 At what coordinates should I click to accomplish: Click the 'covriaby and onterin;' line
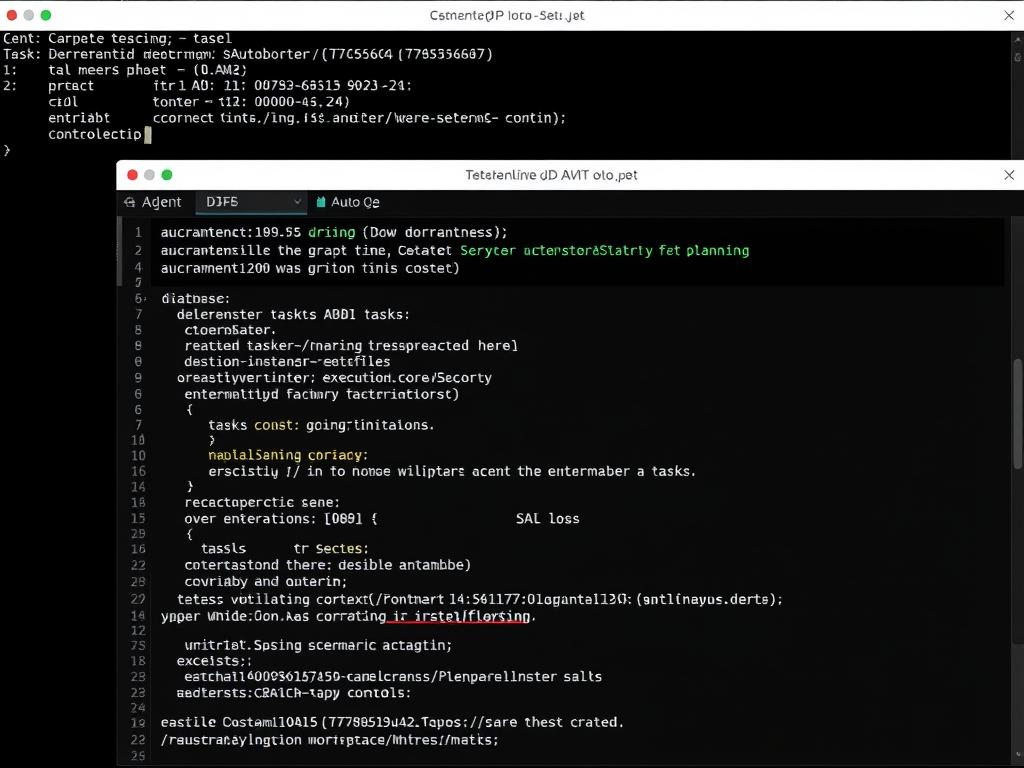pyautogui.click(x=266, y=582)
